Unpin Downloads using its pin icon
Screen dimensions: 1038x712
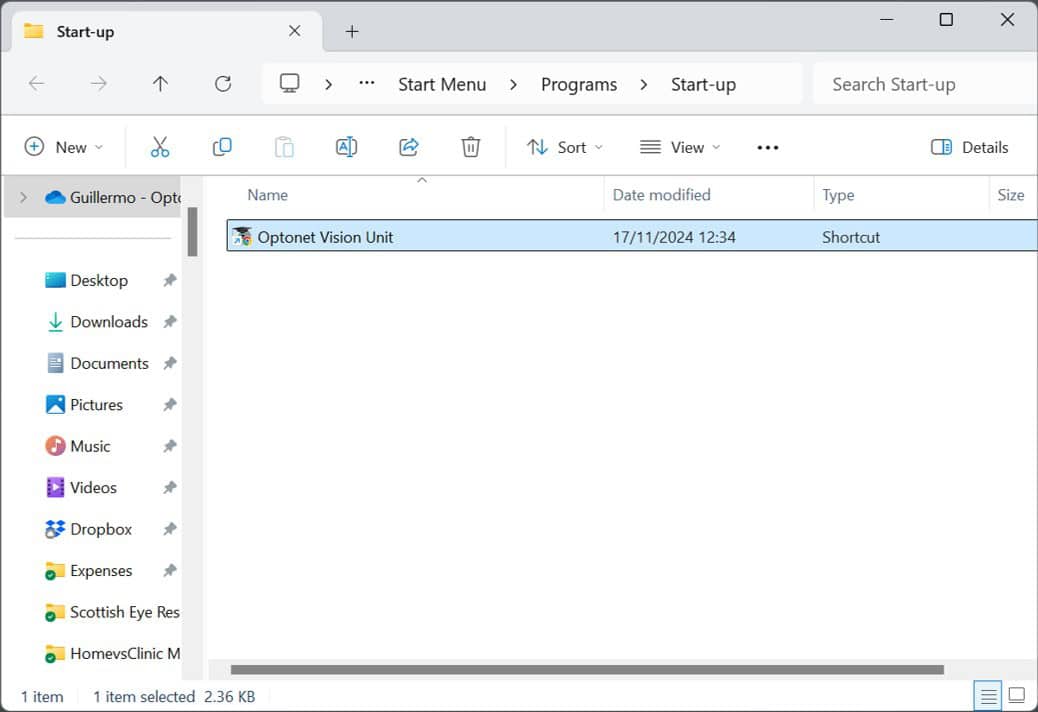tap(170, 322)
